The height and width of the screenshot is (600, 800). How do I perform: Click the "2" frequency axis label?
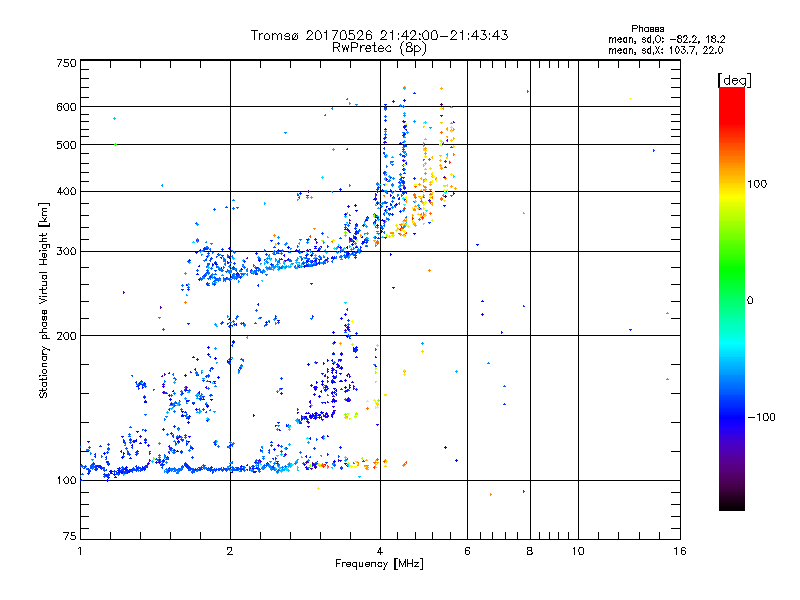coord(230,551)
